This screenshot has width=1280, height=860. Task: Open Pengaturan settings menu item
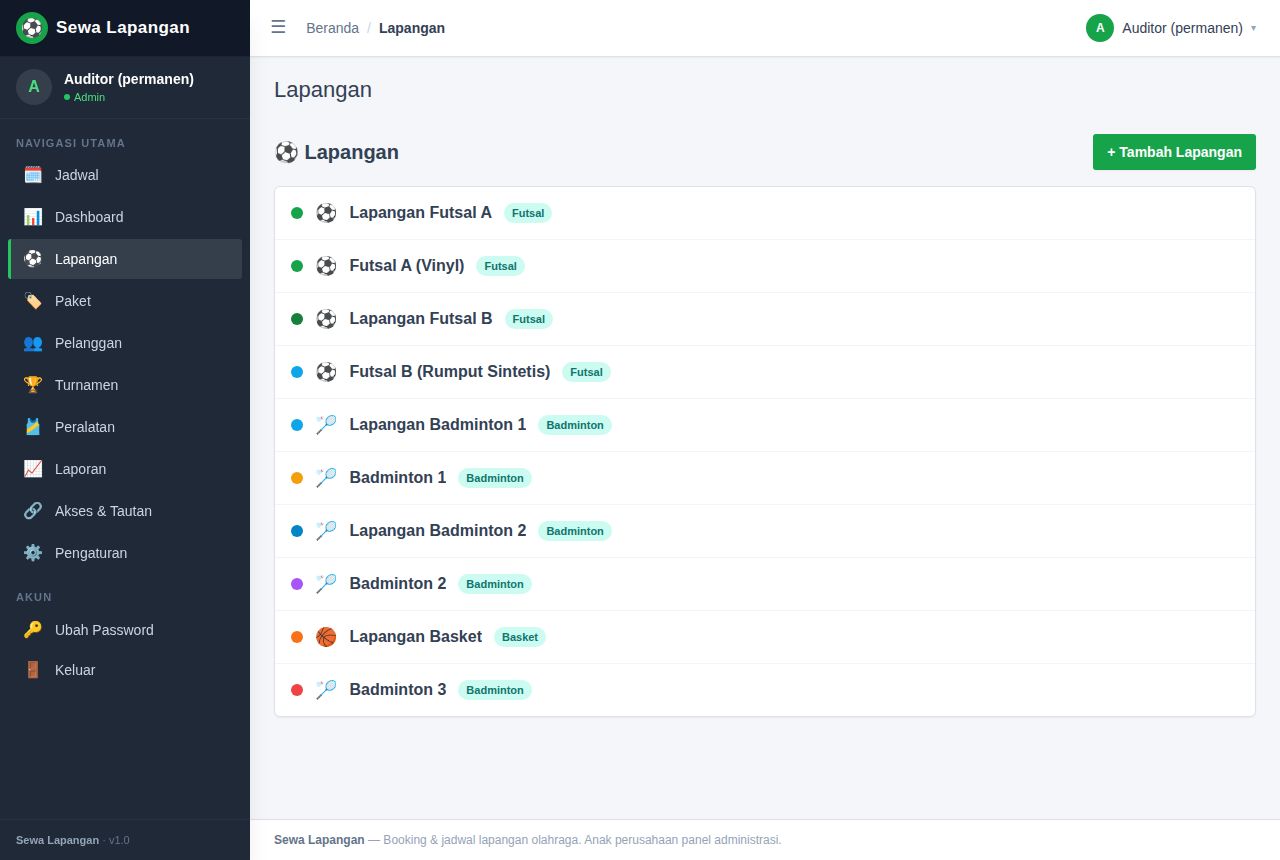(x=125, y=553)
